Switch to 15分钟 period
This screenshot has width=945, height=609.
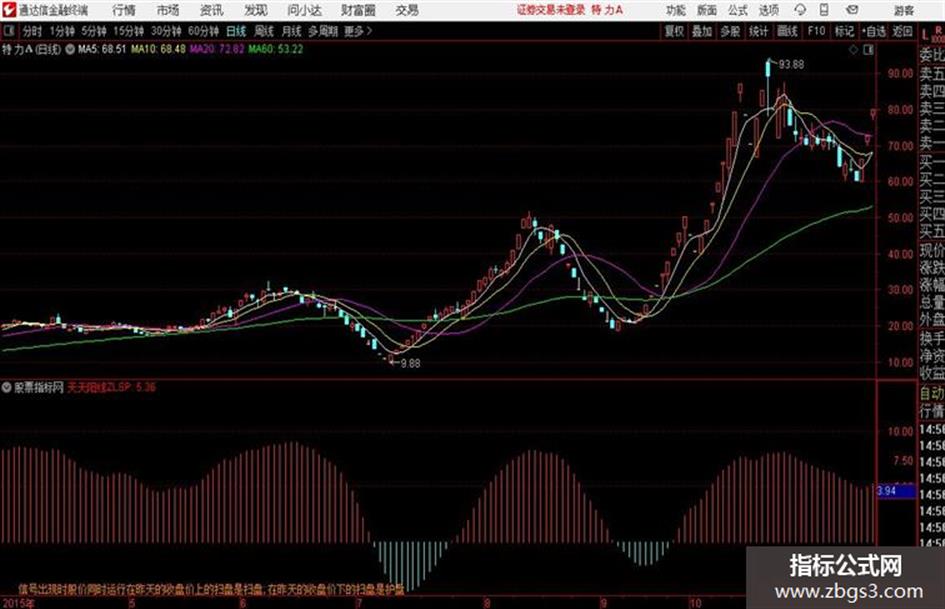click(x=129, y=31)
